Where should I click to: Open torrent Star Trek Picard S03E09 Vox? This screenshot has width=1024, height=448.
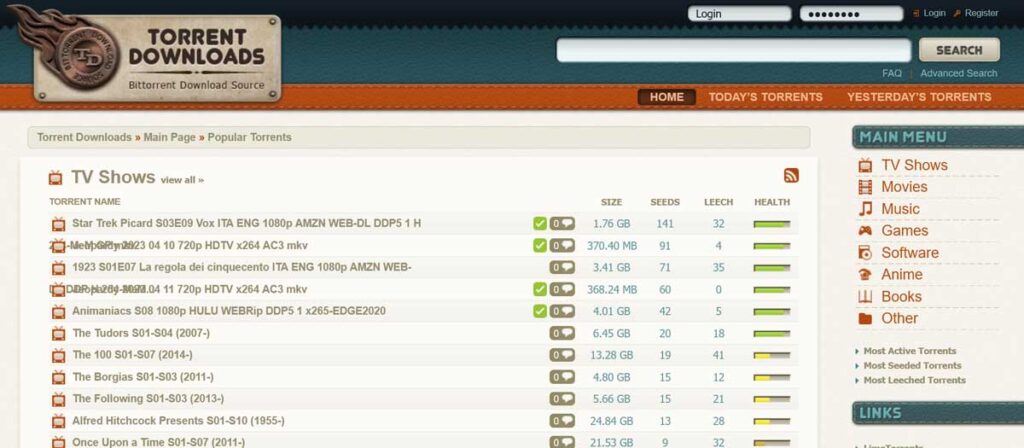tap(246, 223)
